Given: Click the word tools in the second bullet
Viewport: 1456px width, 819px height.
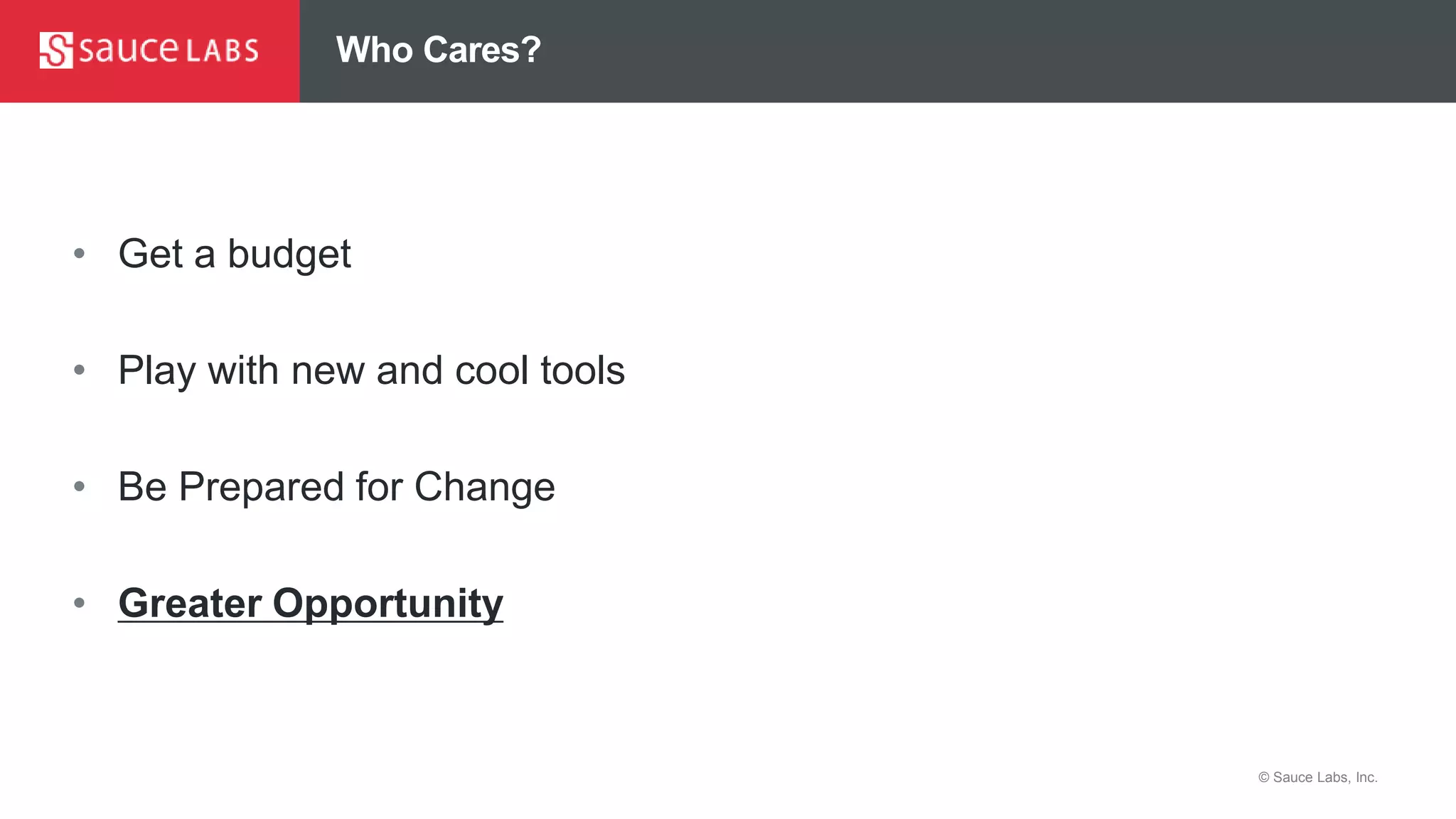Looking at the screenshot, I should click(583, 370).
